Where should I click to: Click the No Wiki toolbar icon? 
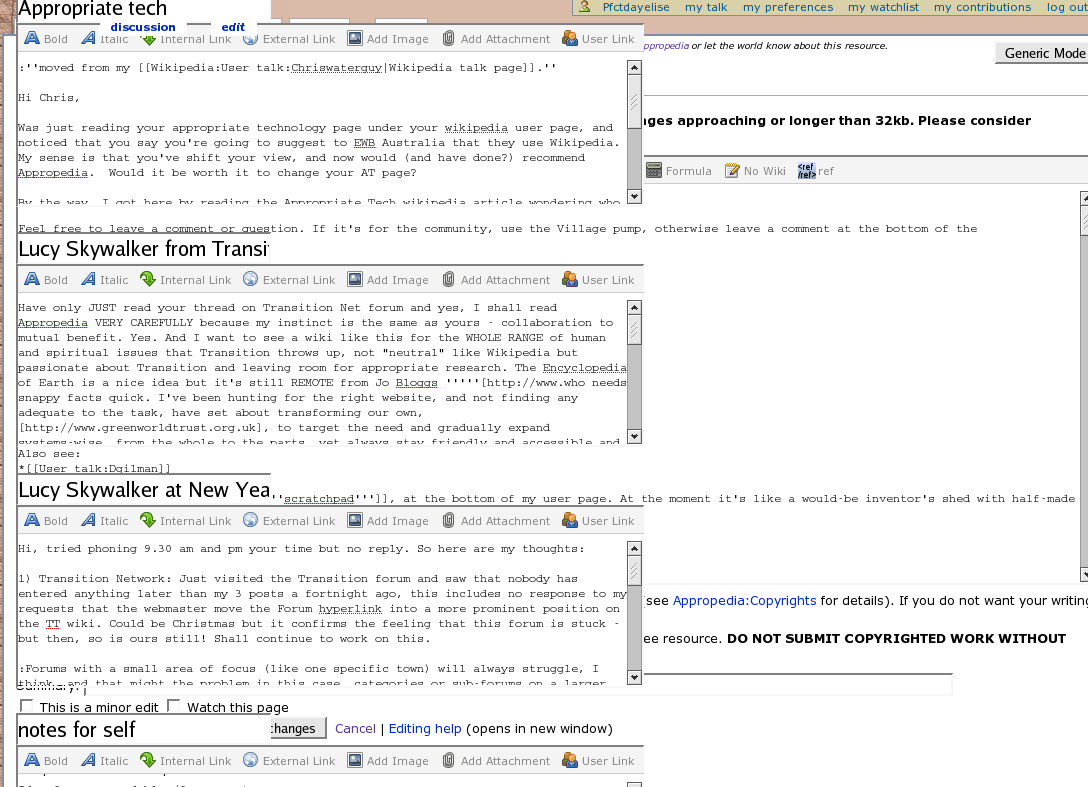[x=732, y=171]
